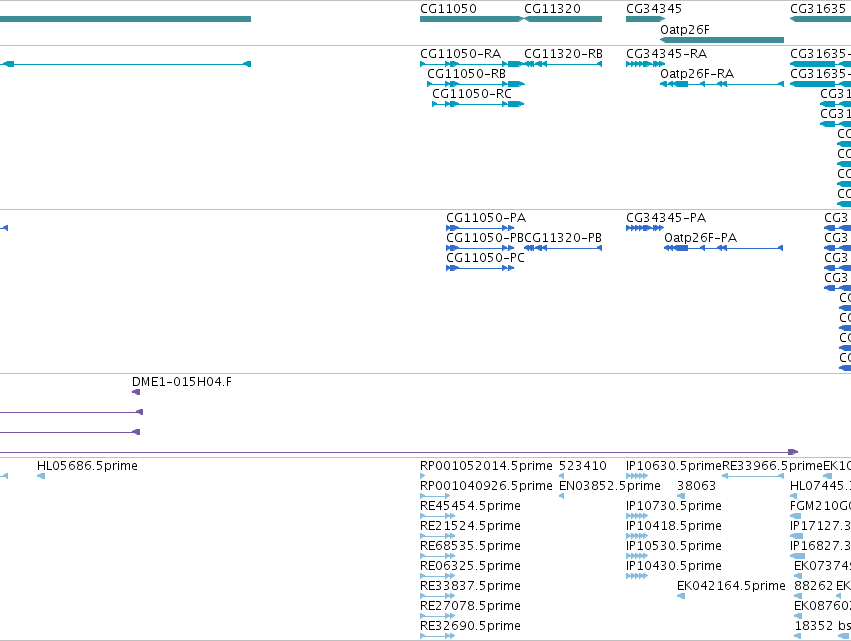Pick EST label RE33837.5prime
Screen dimensions: 851x641
point(470,586)
